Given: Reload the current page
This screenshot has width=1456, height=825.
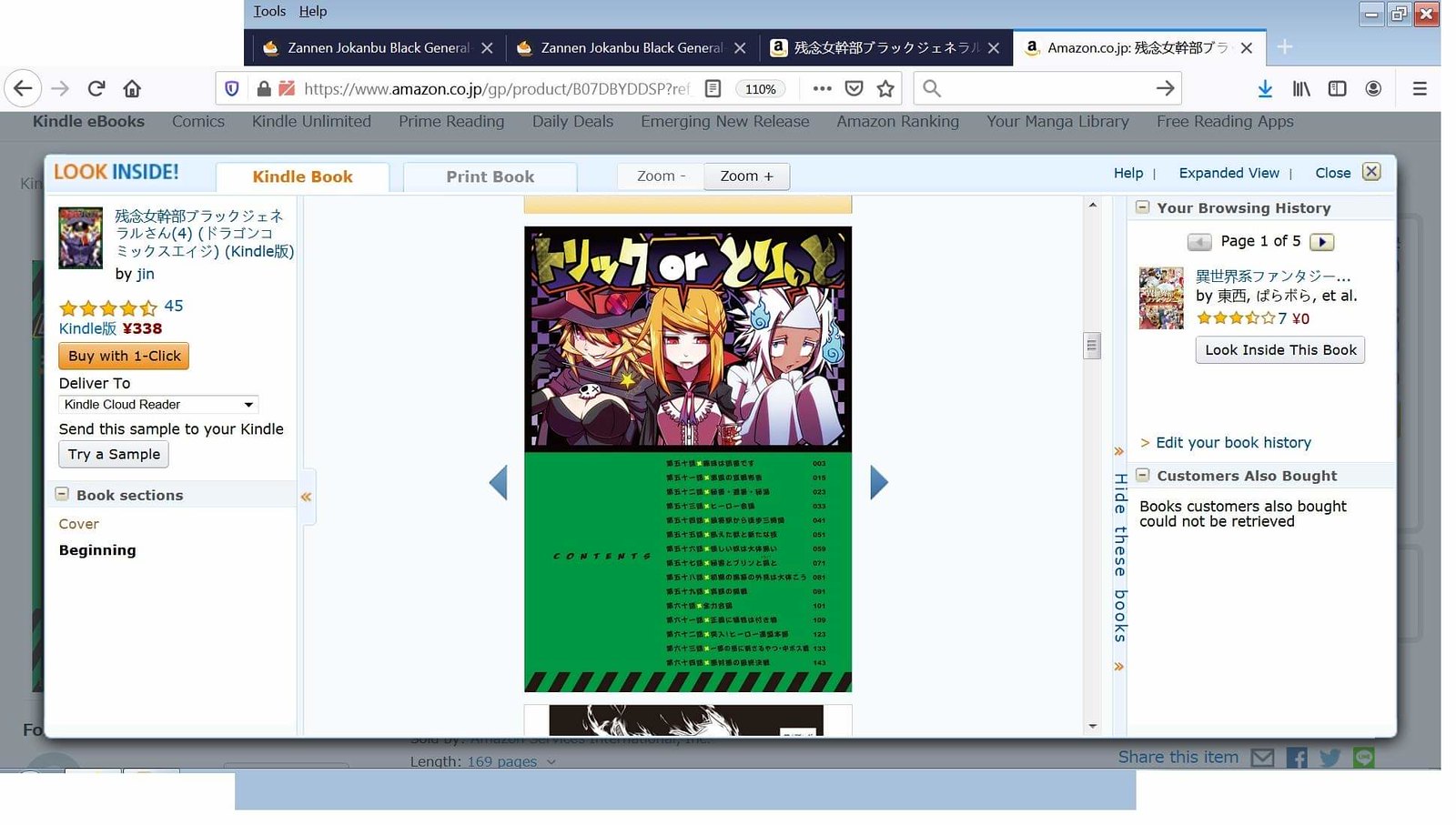Looking at the screenshot, I should click(x=96, y=88).
